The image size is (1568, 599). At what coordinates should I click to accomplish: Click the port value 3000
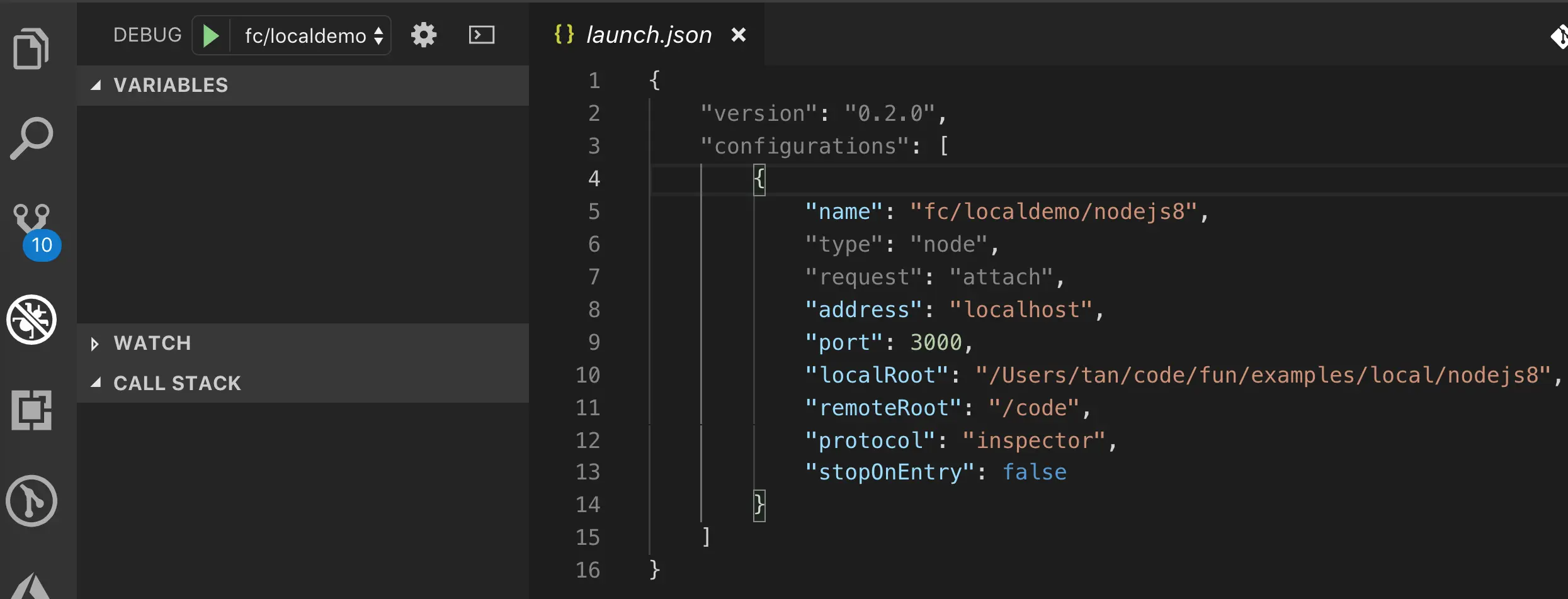[936, 342]
